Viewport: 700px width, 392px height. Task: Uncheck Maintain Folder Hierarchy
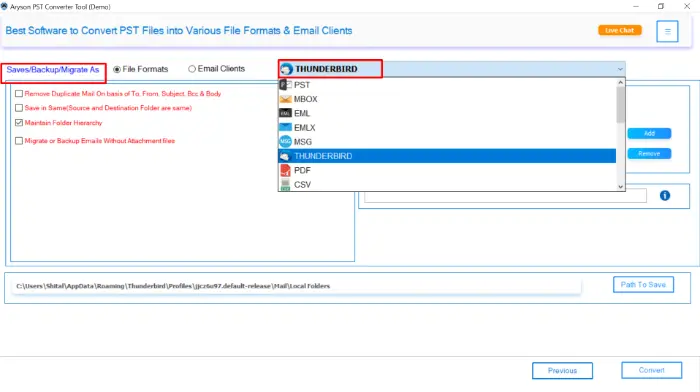[19, 123]
